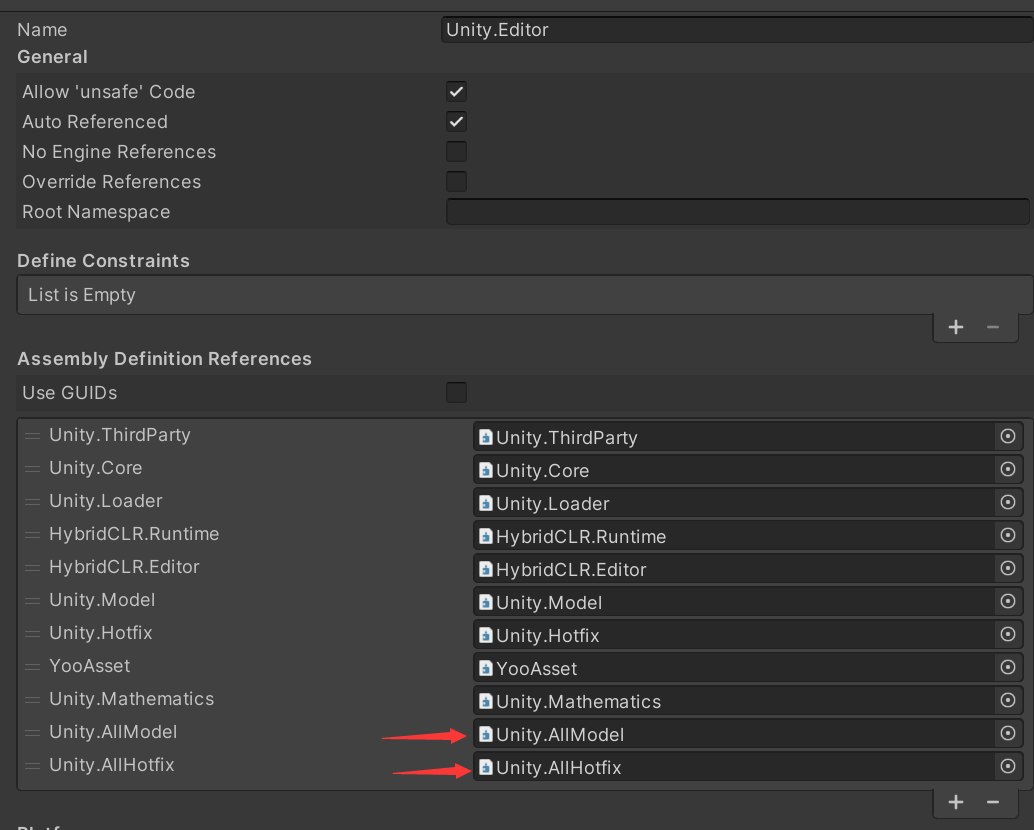Open object picker for Unity.ThirdParty reference
This screenshot has height=830, width=1034.
click(1008, 436)
